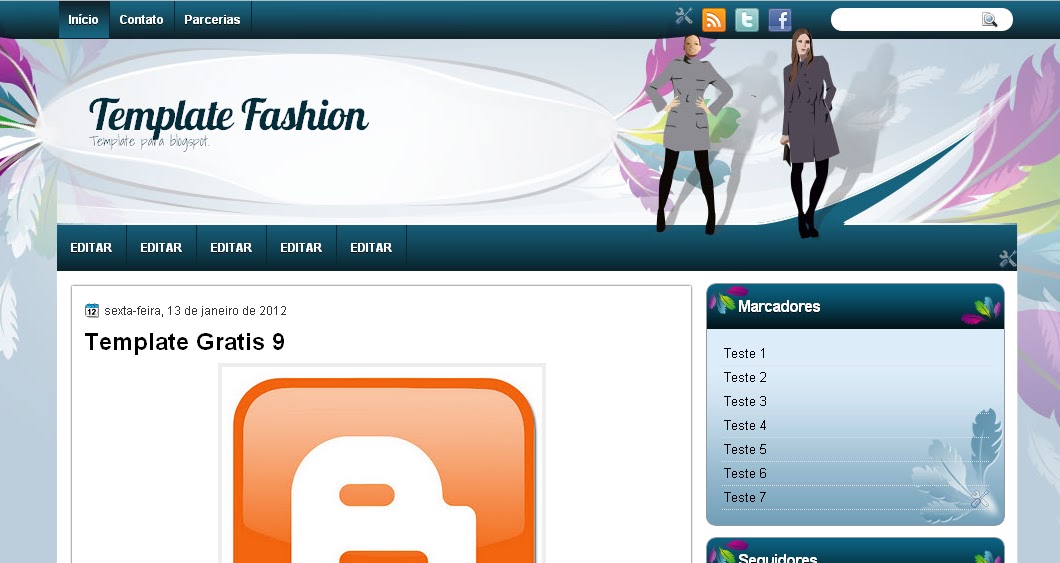Select the fifth EDITAR navigation item
The width and height of the screenshot is (1060, 563).
click(x=371, y=247)
